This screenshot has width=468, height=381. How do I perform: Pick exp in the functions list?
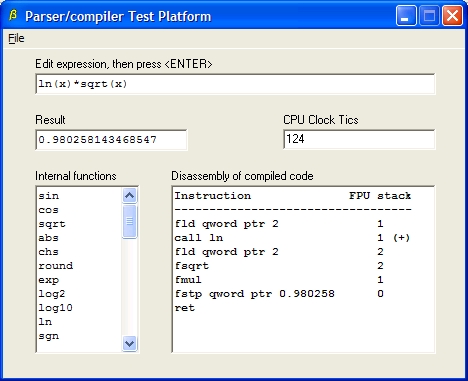(x=49, y=280)
